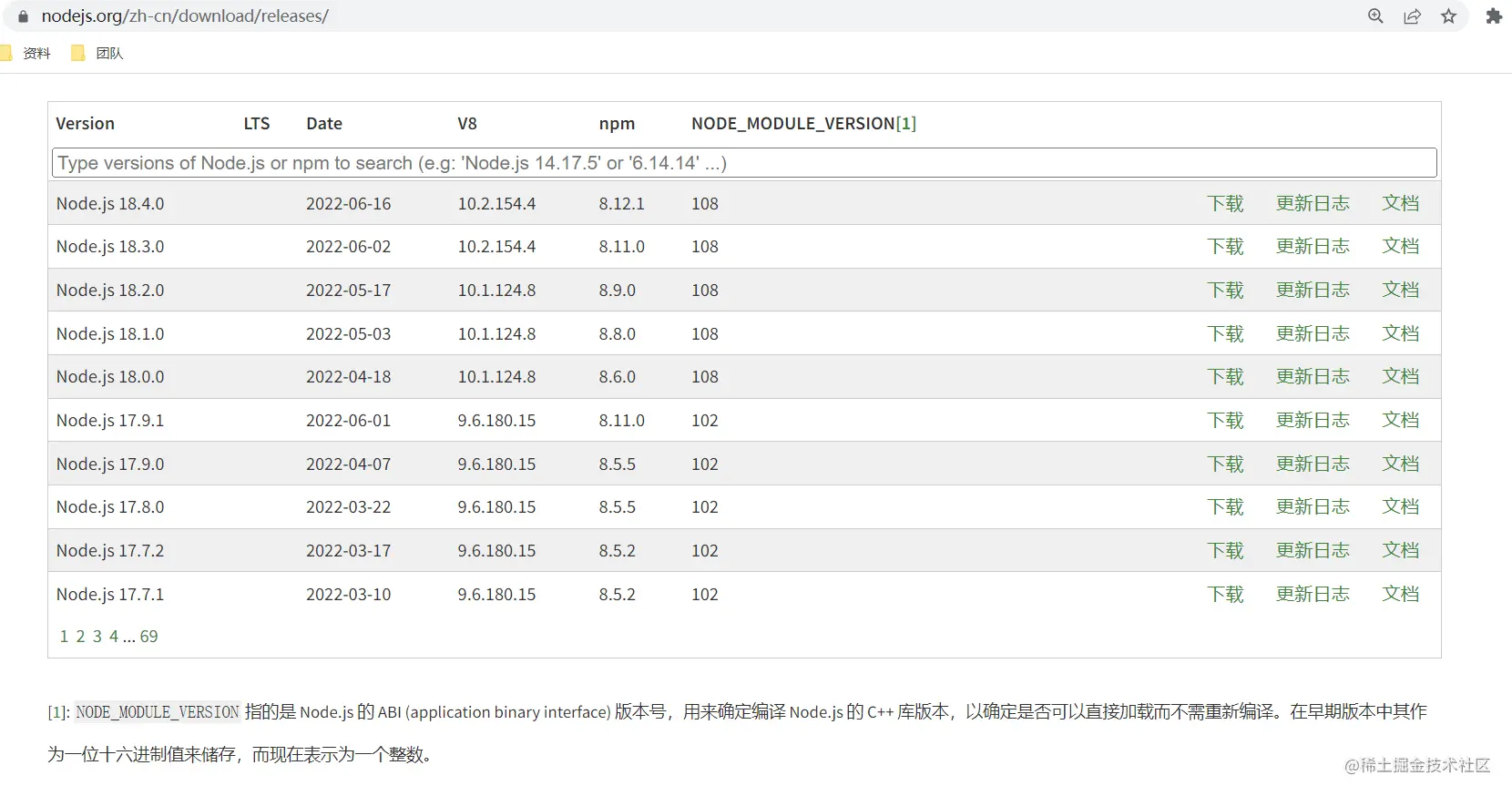This screenshot has width=1512, height=796.
Task: Open changelog for Node.js 17.8.0
Action: pos(1313,507)
